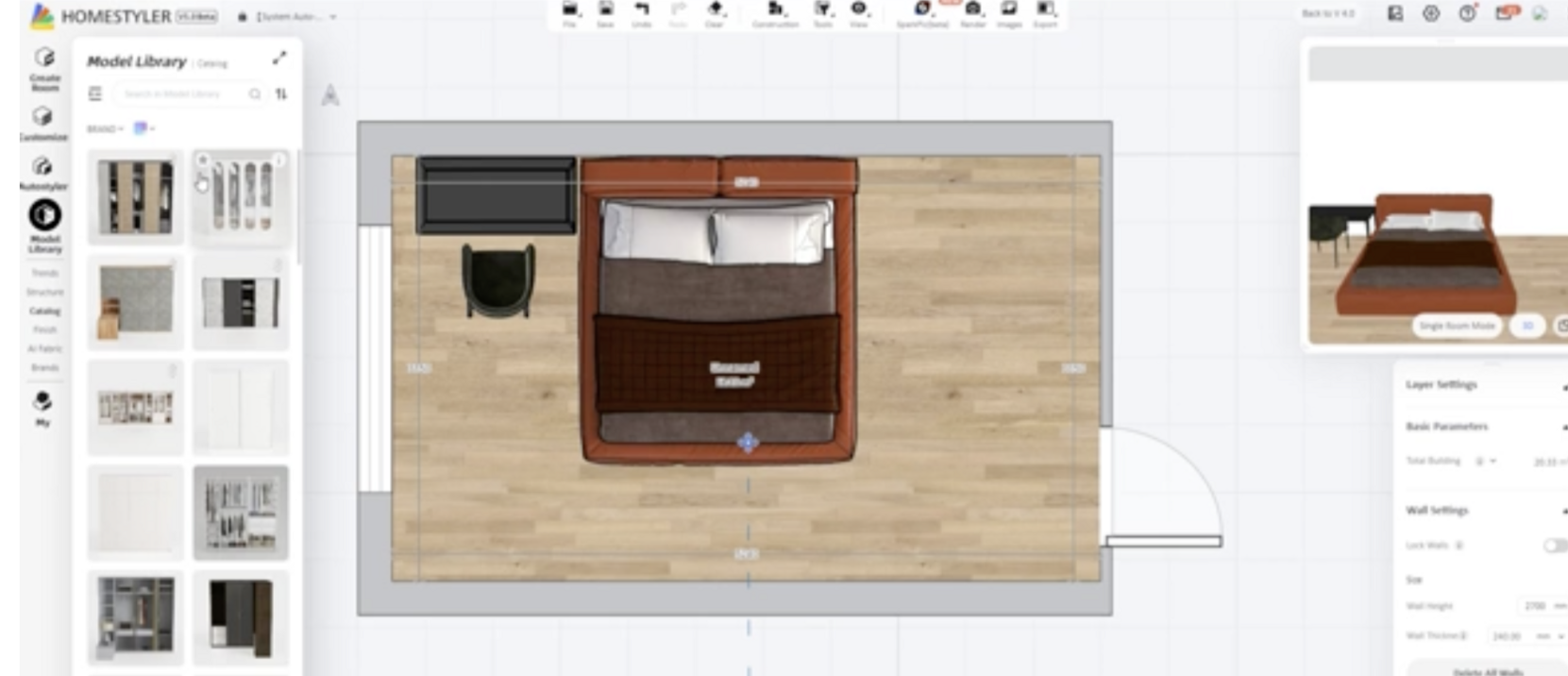Image resolution: width=1568 pixels, height=676 pixels.
Task: Select the Finish submenu item
Action: click(44, 330)
